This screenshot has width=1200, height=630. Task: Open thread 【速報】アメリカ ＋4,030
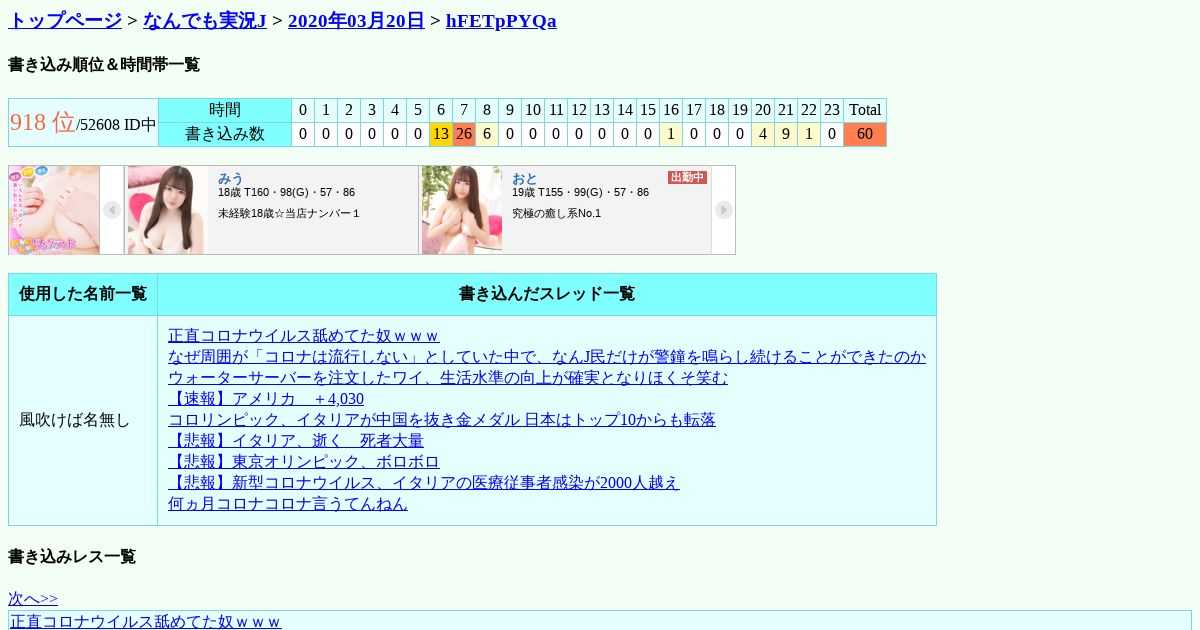[x=266, y=399]
